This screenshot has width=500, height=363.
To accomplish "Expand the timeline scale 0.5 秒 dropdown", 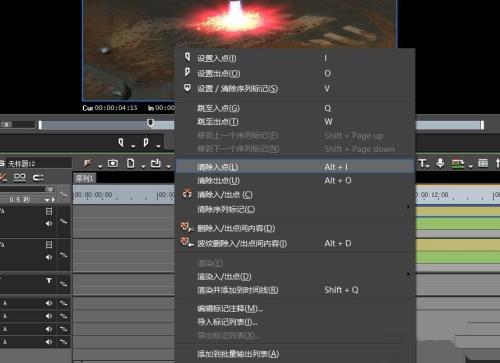I will (x=47, y=200).
